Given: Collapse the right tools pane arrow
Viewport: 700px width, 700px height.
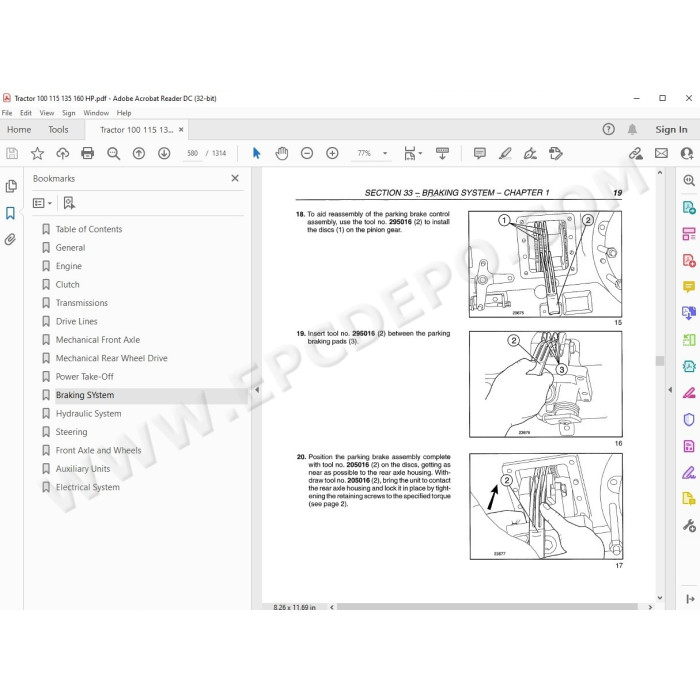Looking at the screenshot, I should (670, 390).
